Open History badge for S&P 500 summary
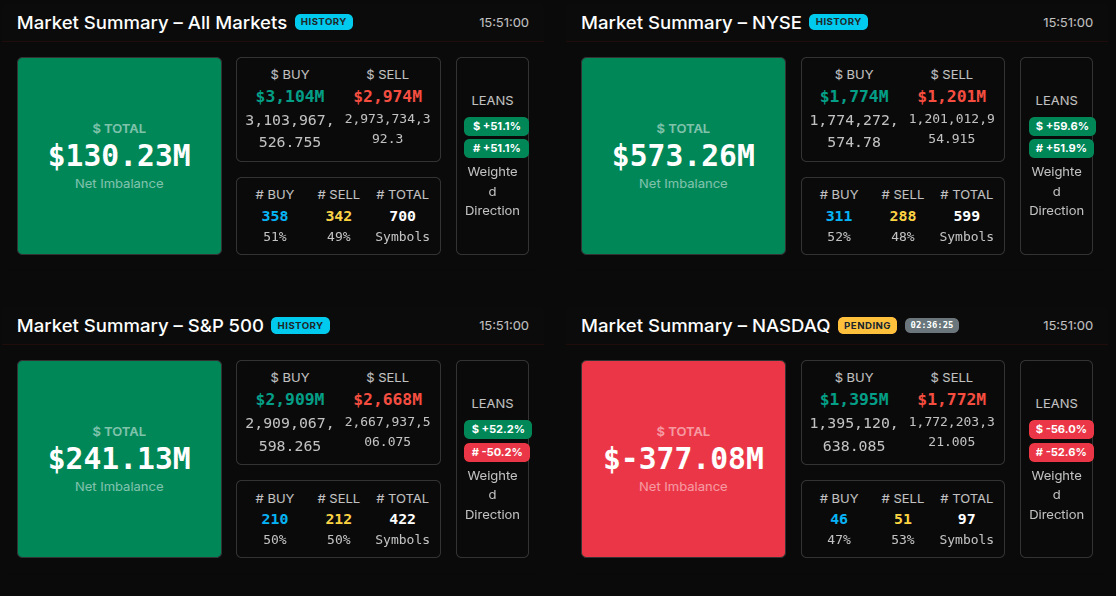The height and width of the screenshot is (596, 1116). pyautogui.click(x=300, y=325)
